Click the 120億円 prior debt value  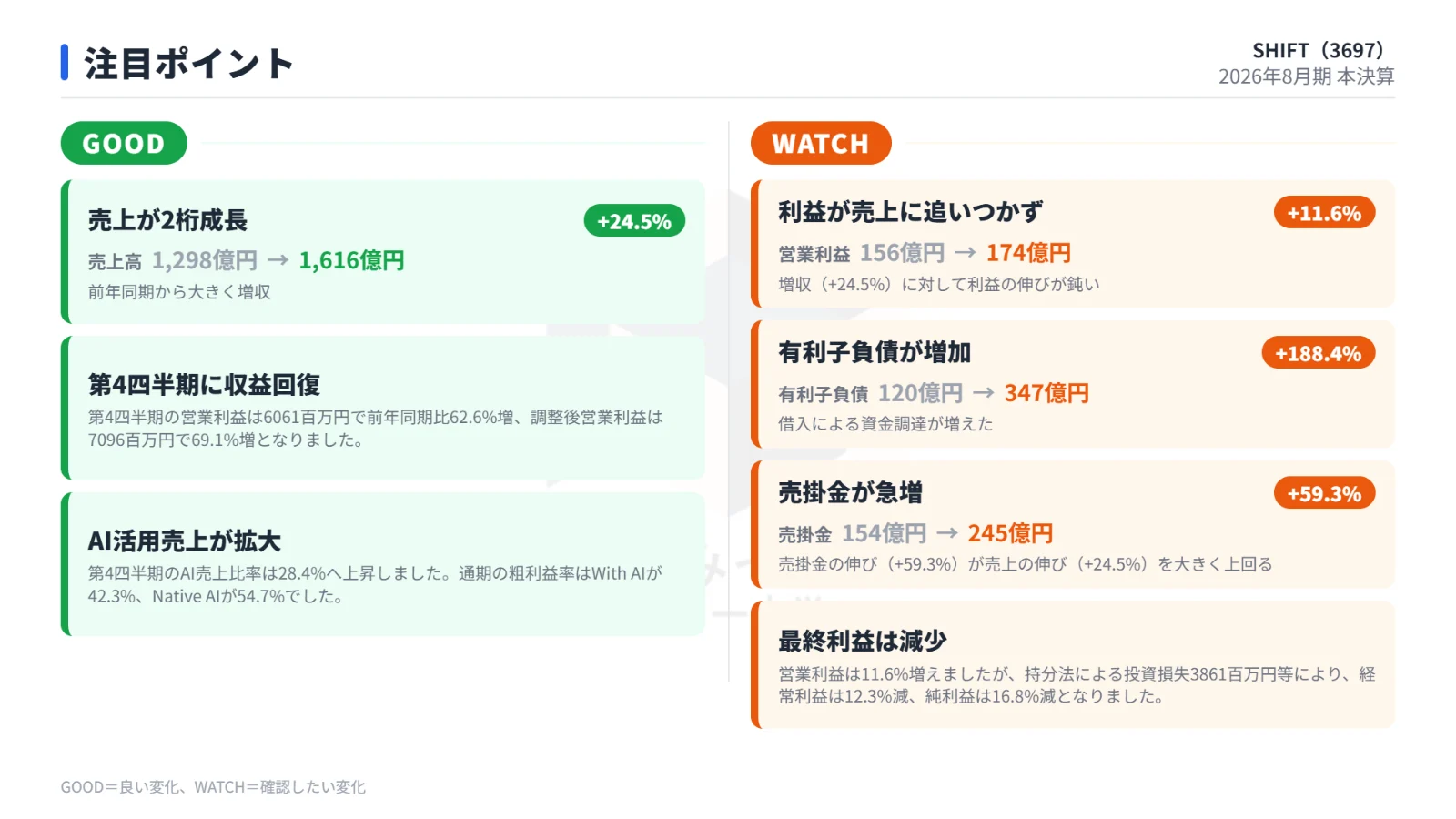click(920, 393)
